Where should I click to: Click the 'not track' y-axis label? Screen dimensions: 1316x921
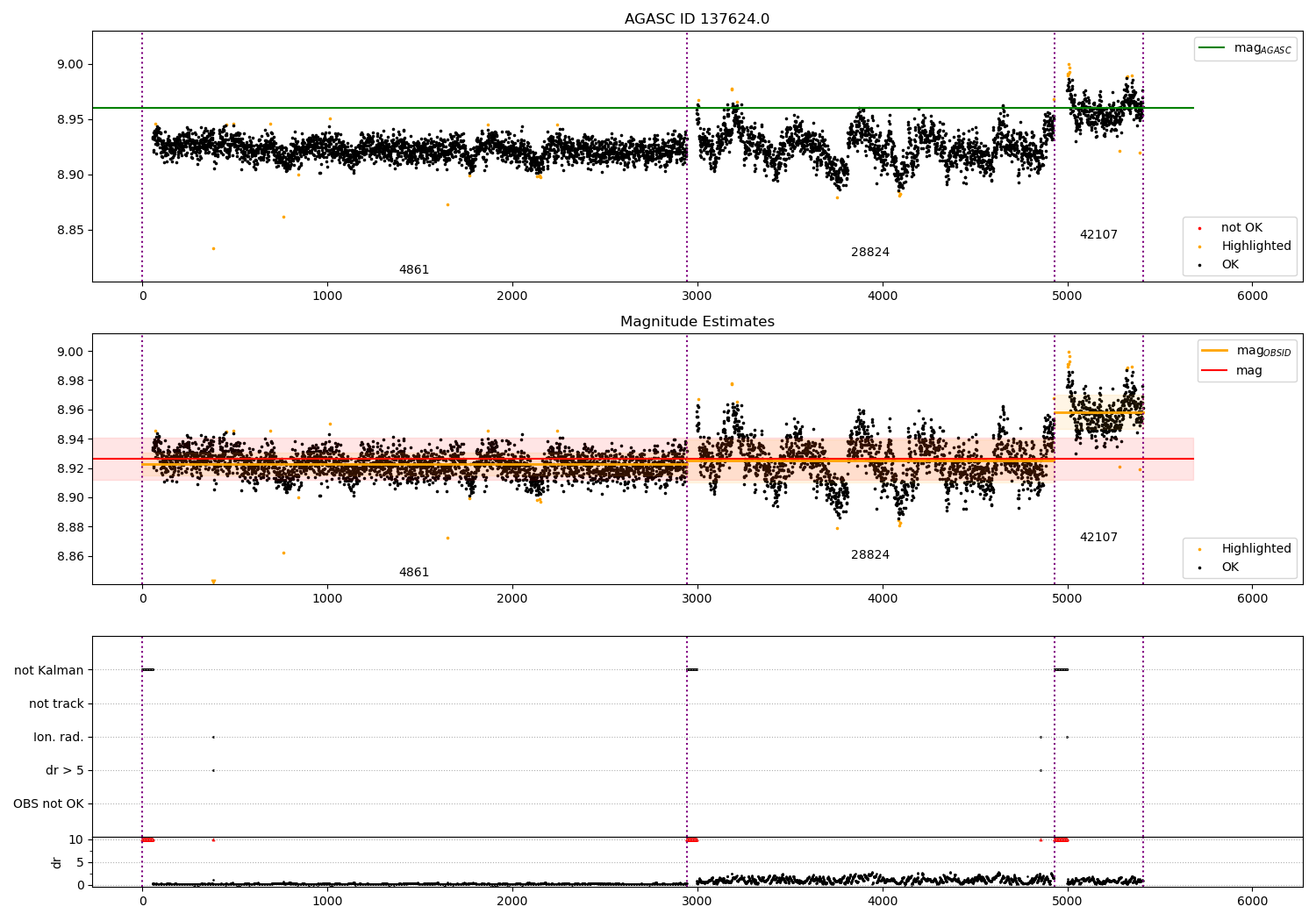pos(56,704)
